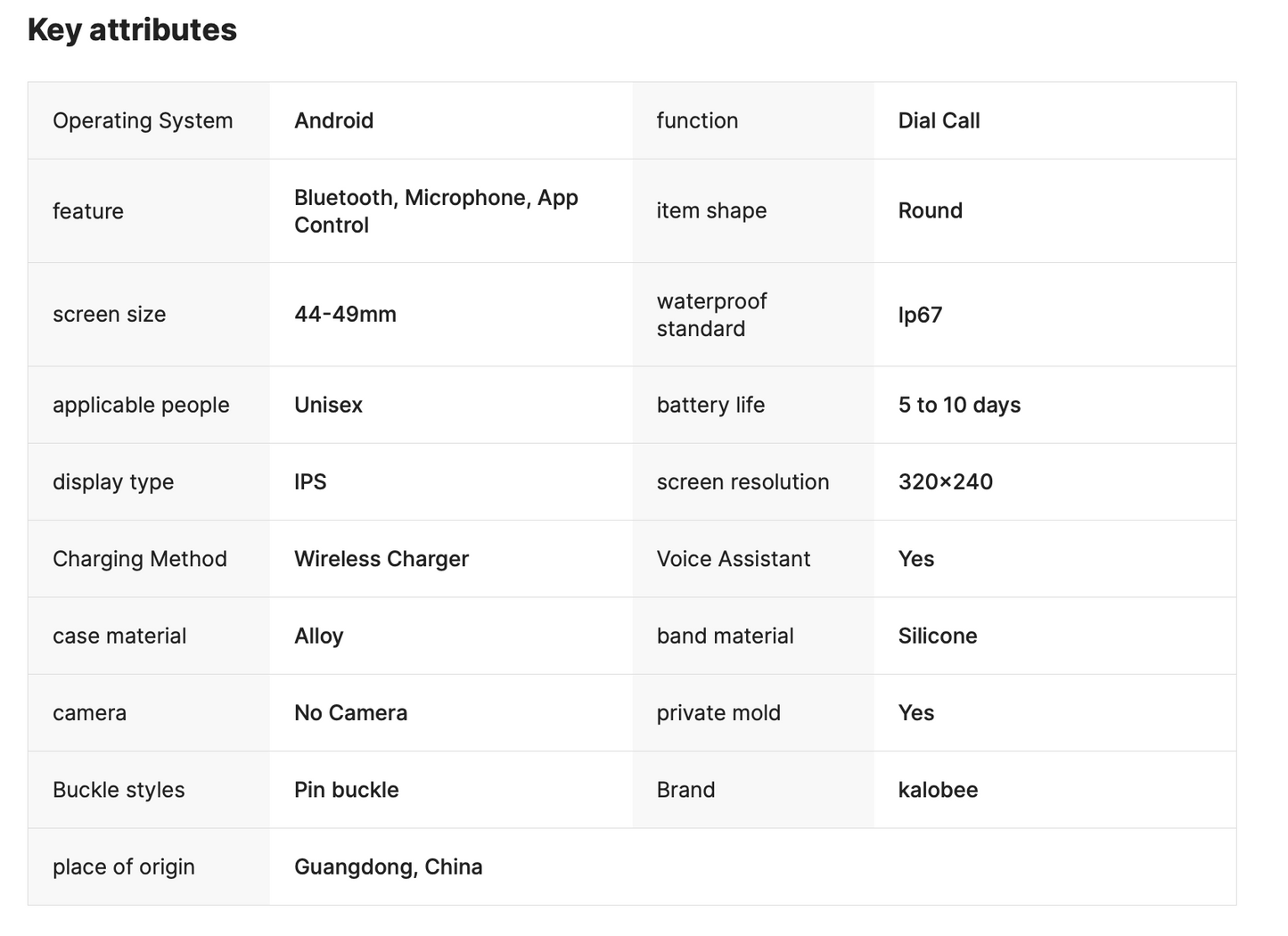
Task: Select the 320×240 screen resolution value
Action: tap(945, 482)
